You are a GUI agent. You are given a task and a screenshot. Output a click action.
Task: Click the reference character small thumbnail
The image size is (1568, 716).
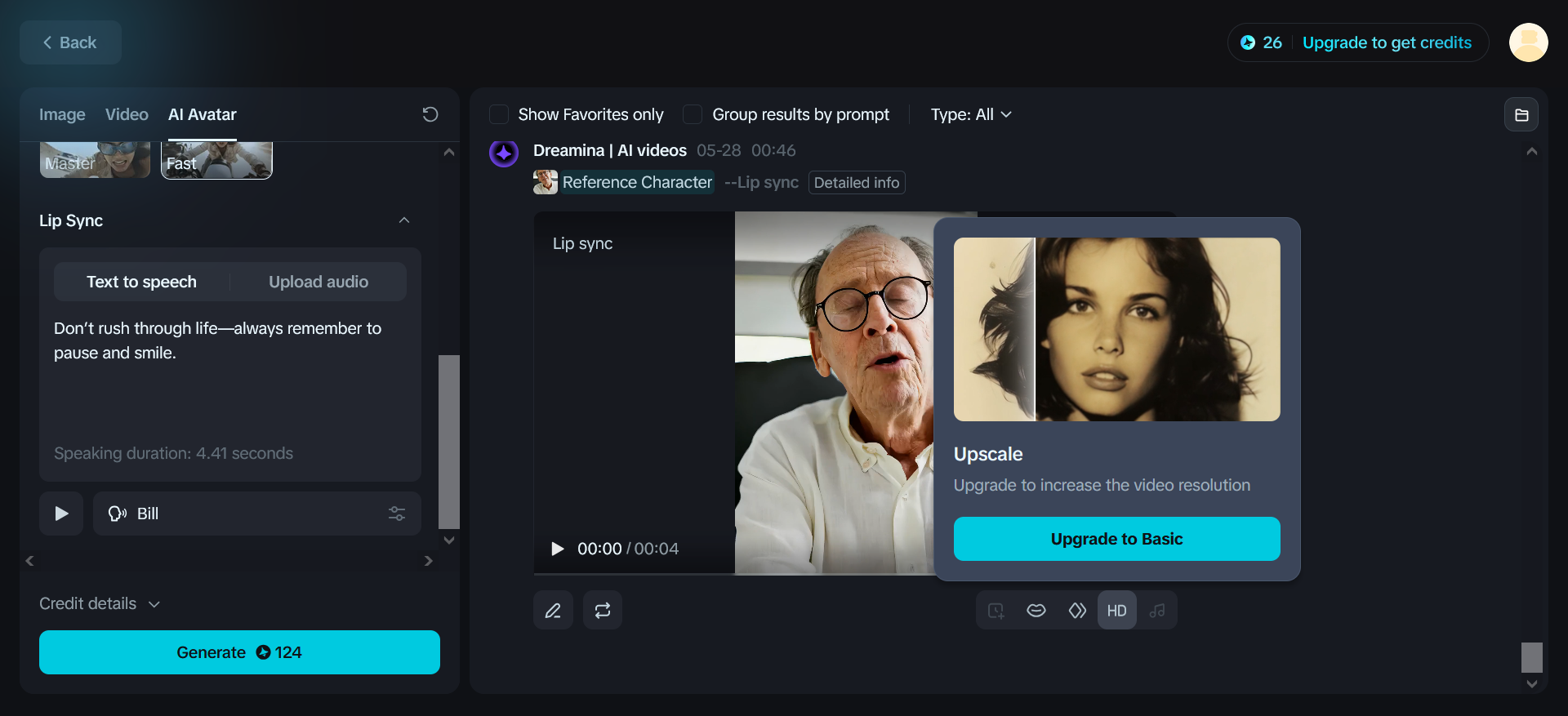[546, 182]
